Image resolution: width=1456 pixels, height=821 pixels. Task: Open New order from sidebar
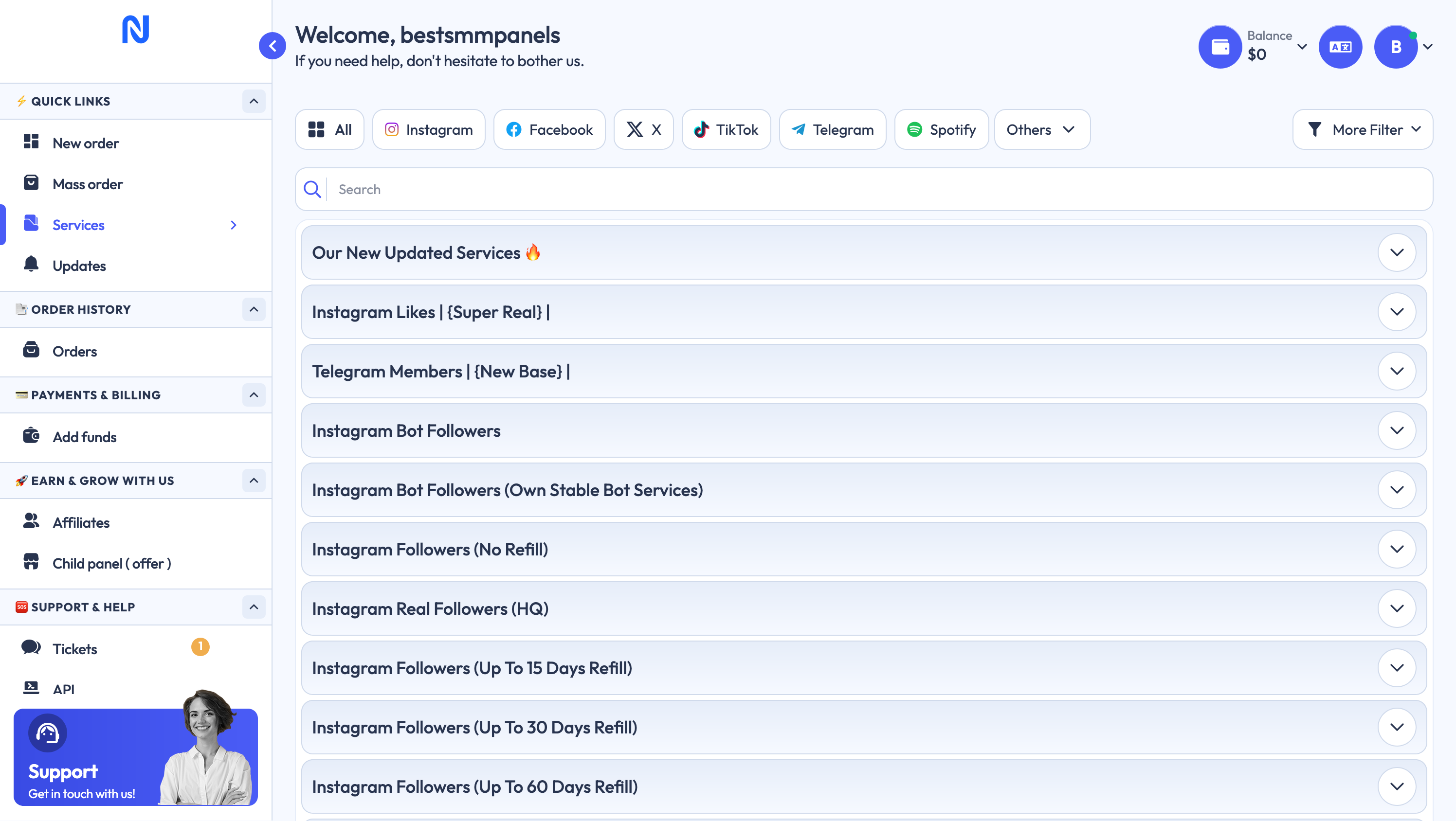tap(85, 143)
